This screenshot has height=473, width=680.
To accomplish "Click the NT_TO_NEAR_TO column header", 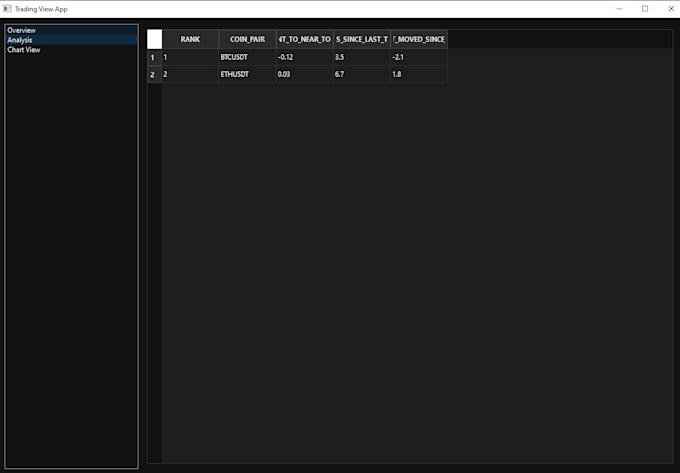I will (x=304, y=39).
